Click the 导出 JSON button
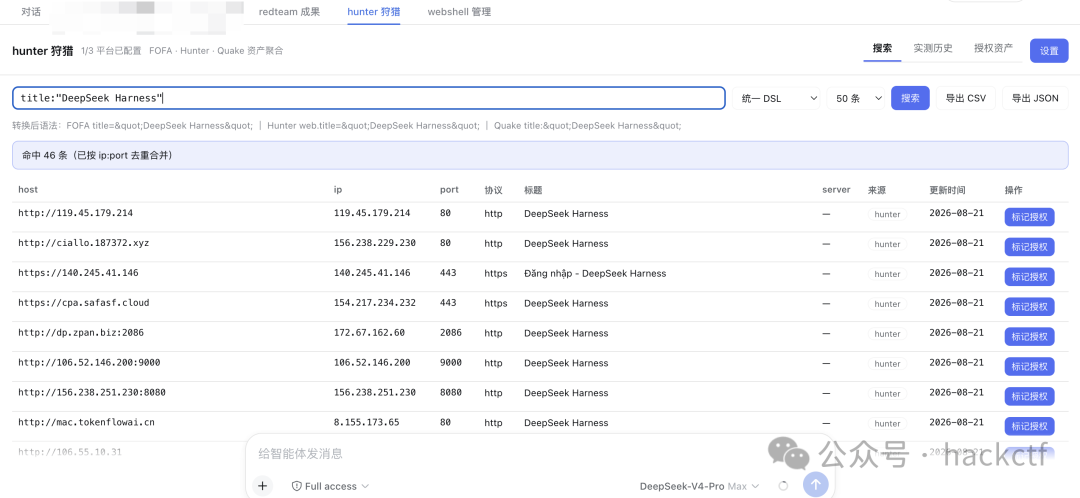1080x498 pixels. click(1035, 98)
